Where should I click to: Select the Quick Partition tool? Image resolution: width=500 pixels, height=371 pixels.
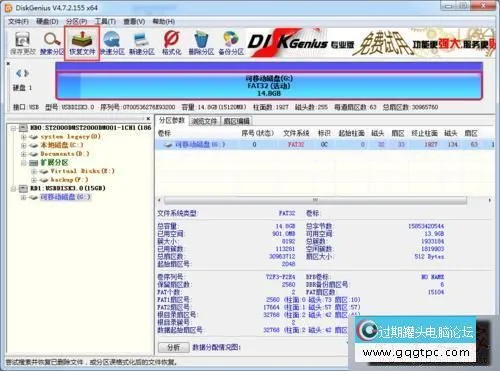coord(112,43)
